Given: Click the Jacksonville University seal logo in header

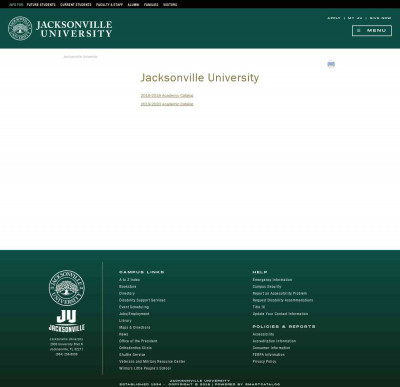Looking at the screenshot, I should (x=20, y=29).
